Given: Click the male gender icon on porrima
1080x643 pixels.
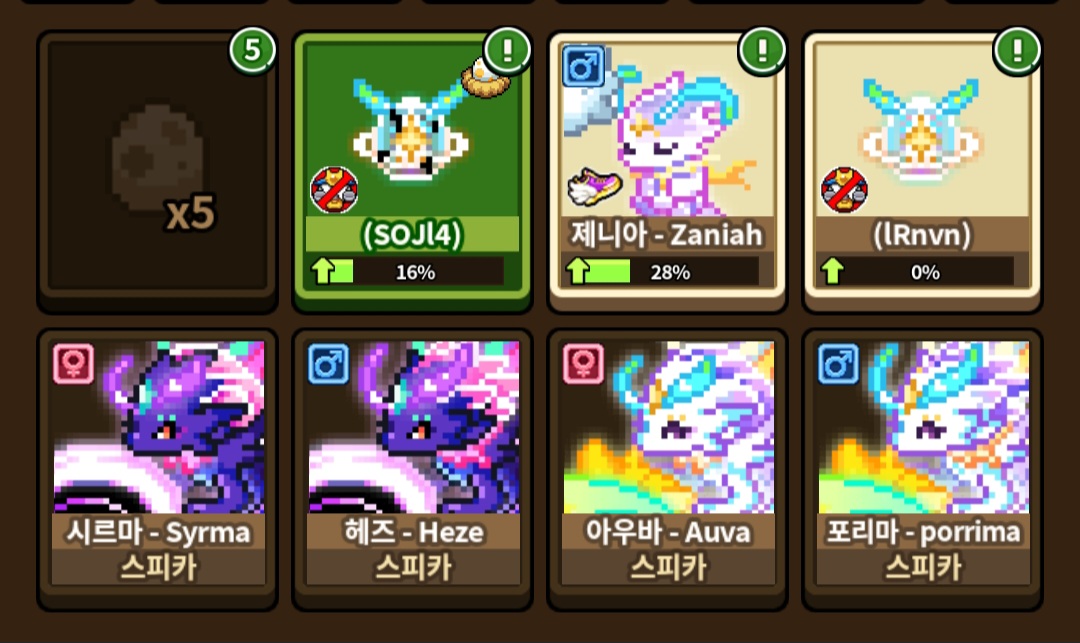Looking at the screenshot, I should [838, 363].
